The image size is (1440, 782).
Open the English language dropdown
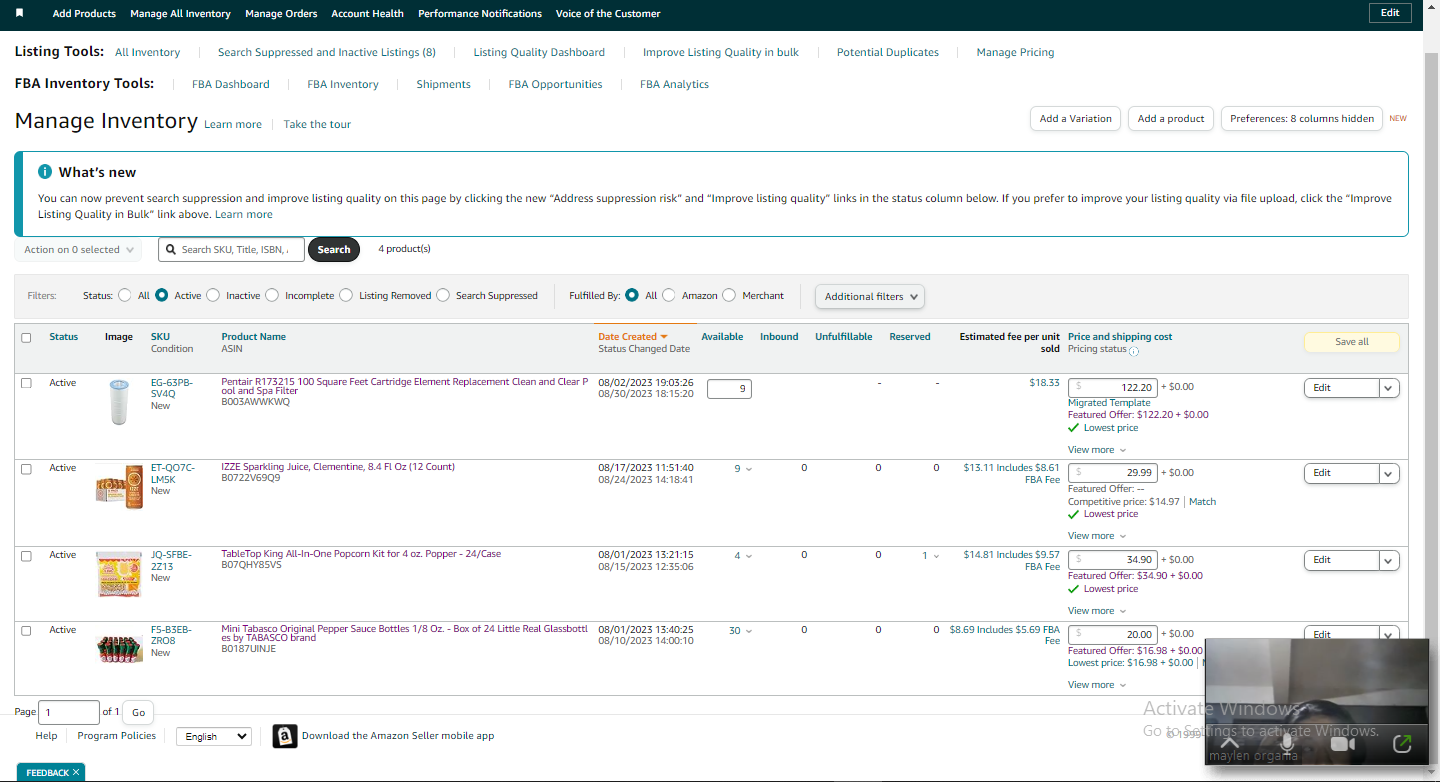(214, 736)
